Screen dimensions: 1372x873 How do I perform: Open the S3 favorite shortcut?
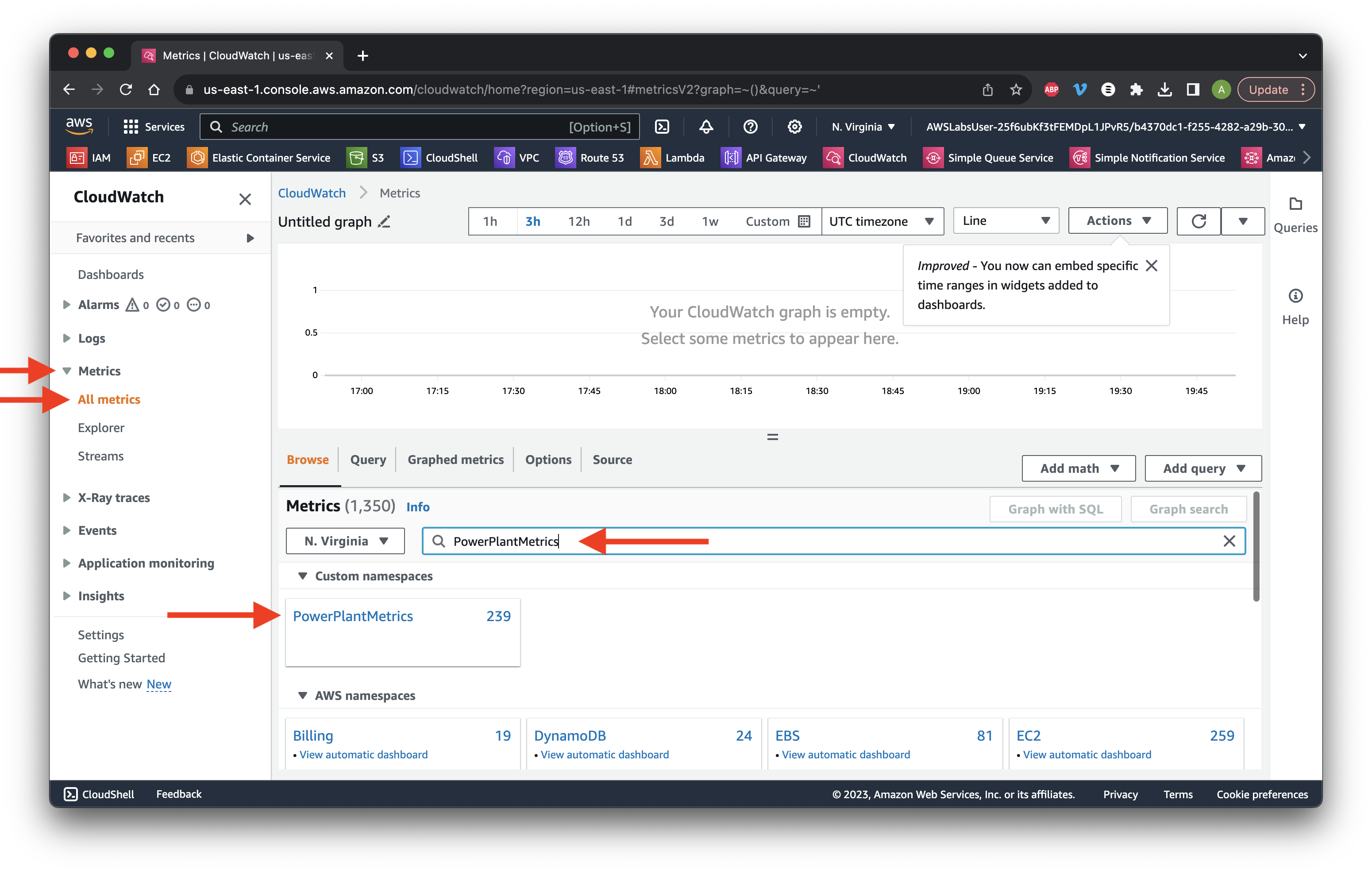coord(366,157)
